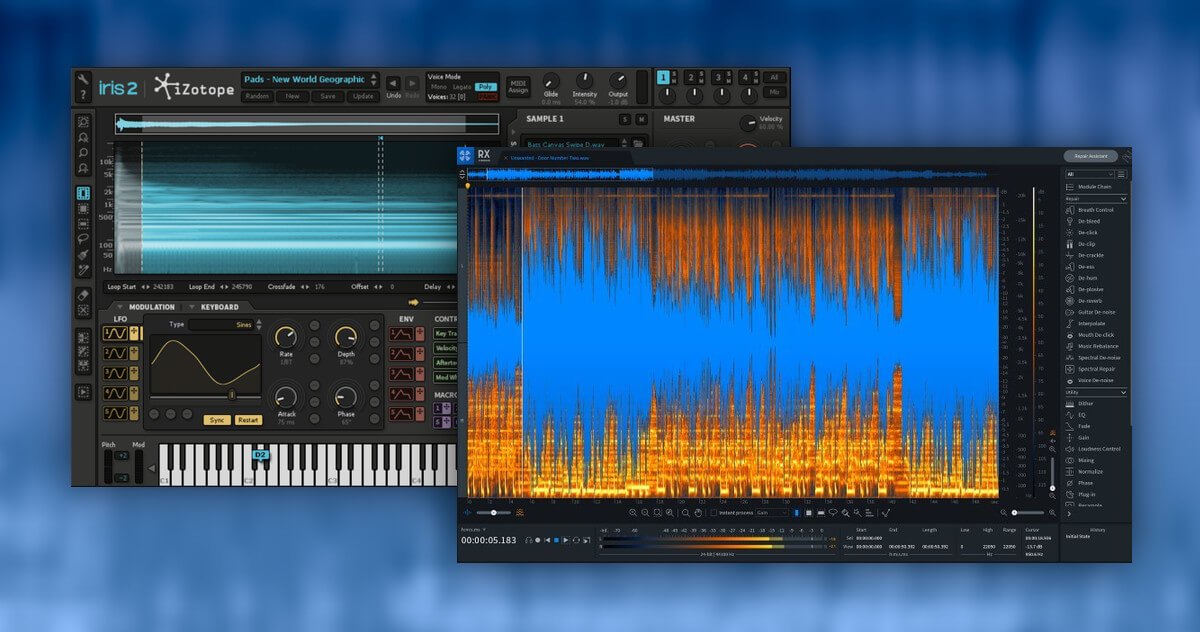Click the LFO 1 sine waveform icon
Screen dimensions: 1200x632
coord(116,334)
